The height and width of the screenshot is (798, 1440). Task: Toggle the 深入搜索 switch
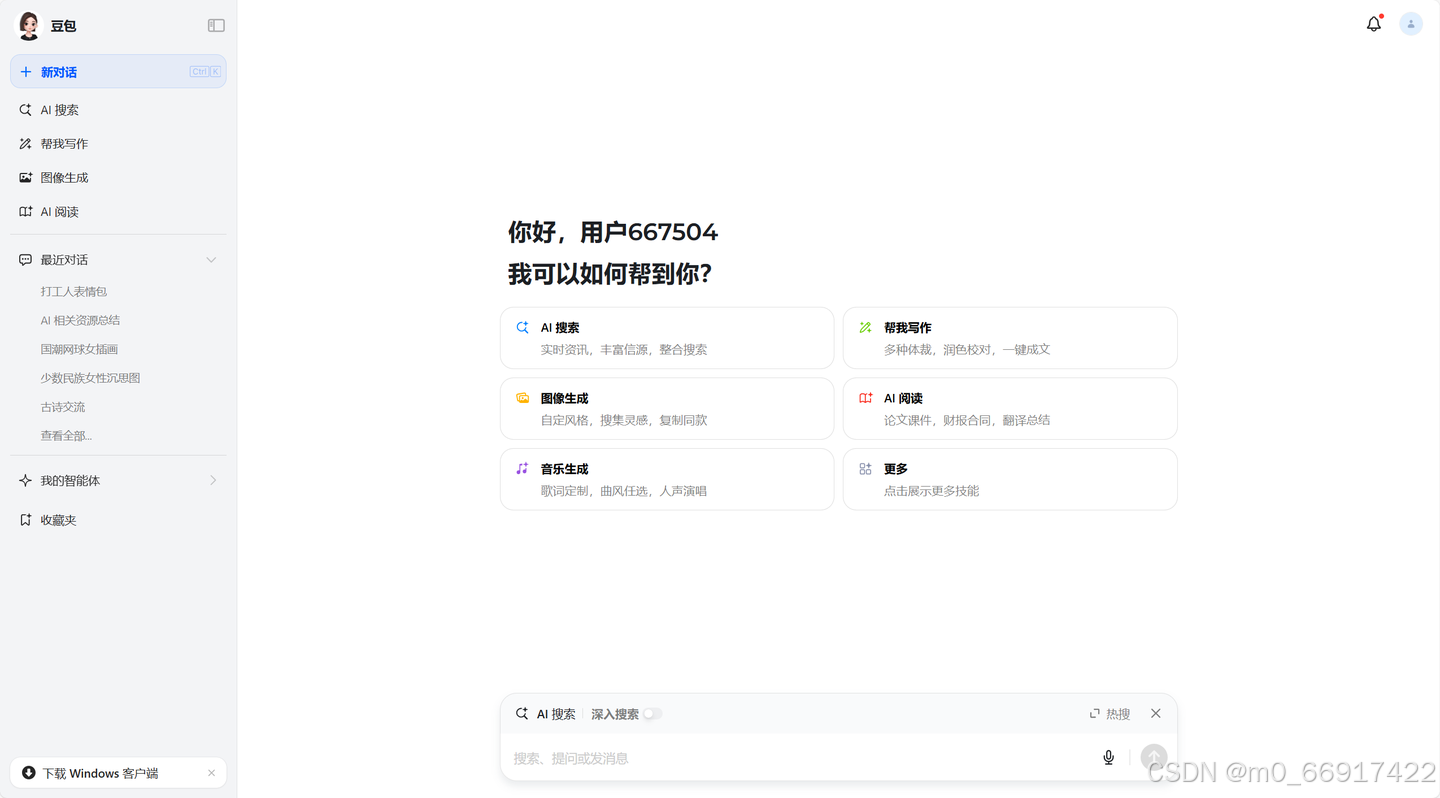click(652, 714)
